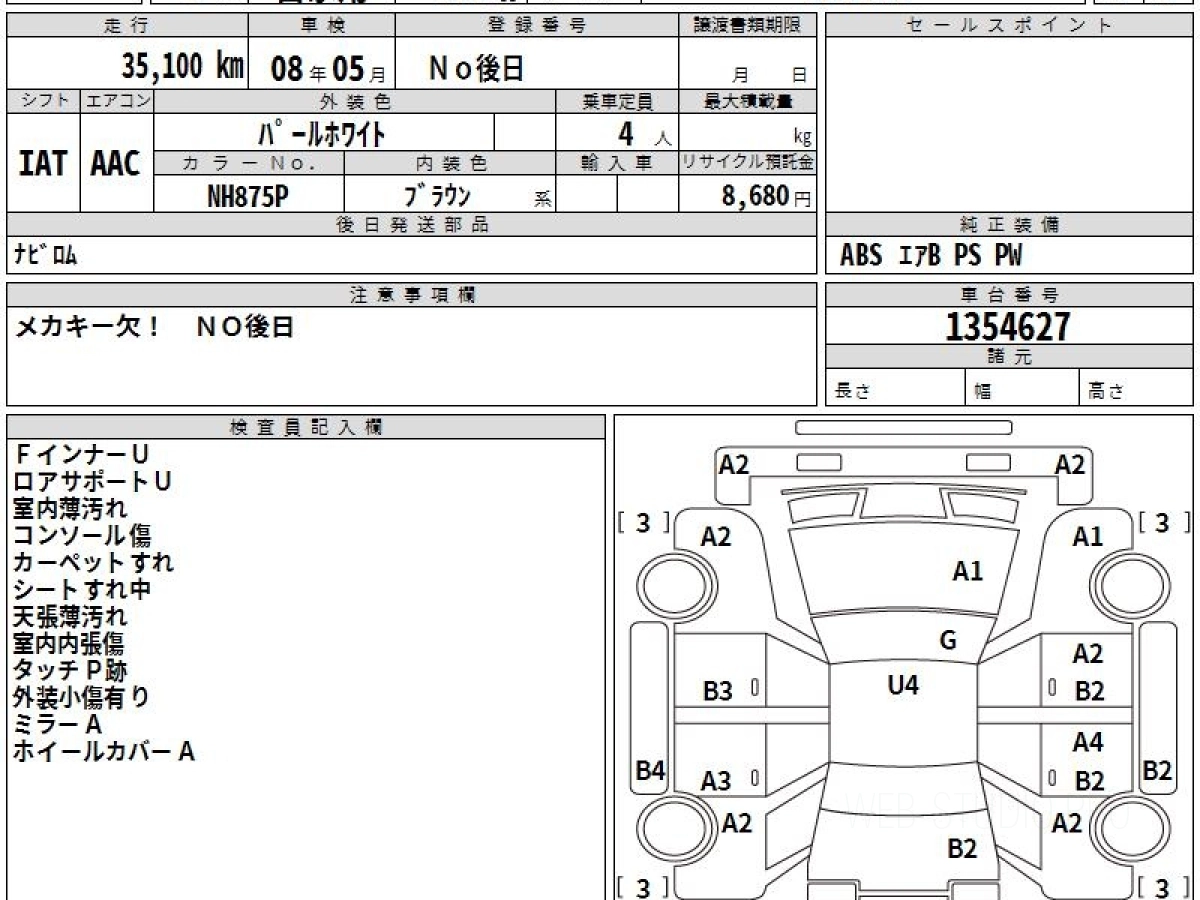Viewport: 1200px width, 900px height.
Task: Select the inspector note "室内薄汚れ"
Action: (70, 509)
